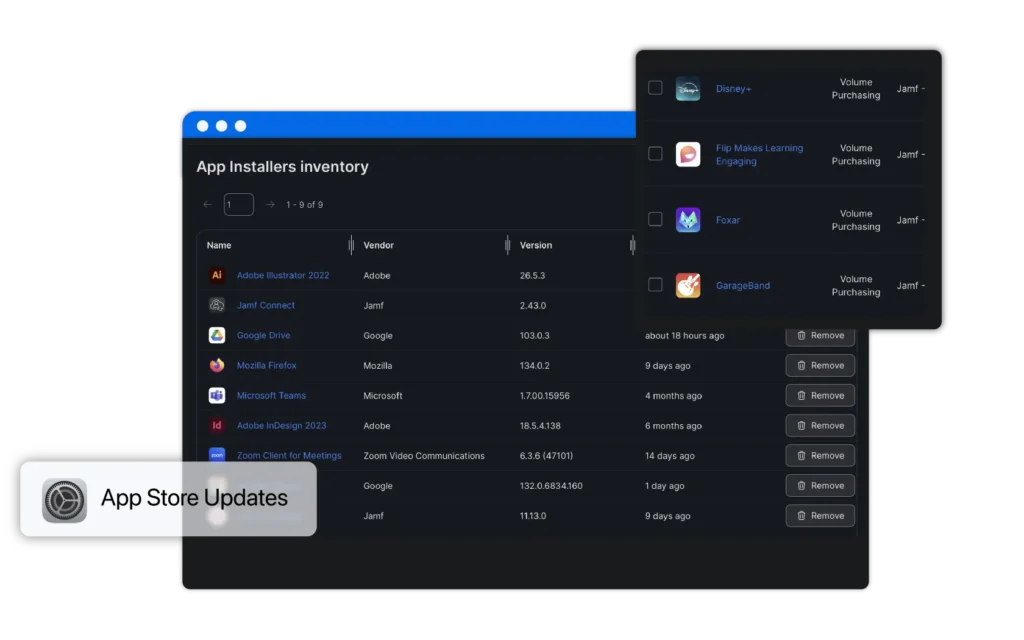Open the GarageBand app link
Screen dimensions: 1024x640
[x=743, y=285]
